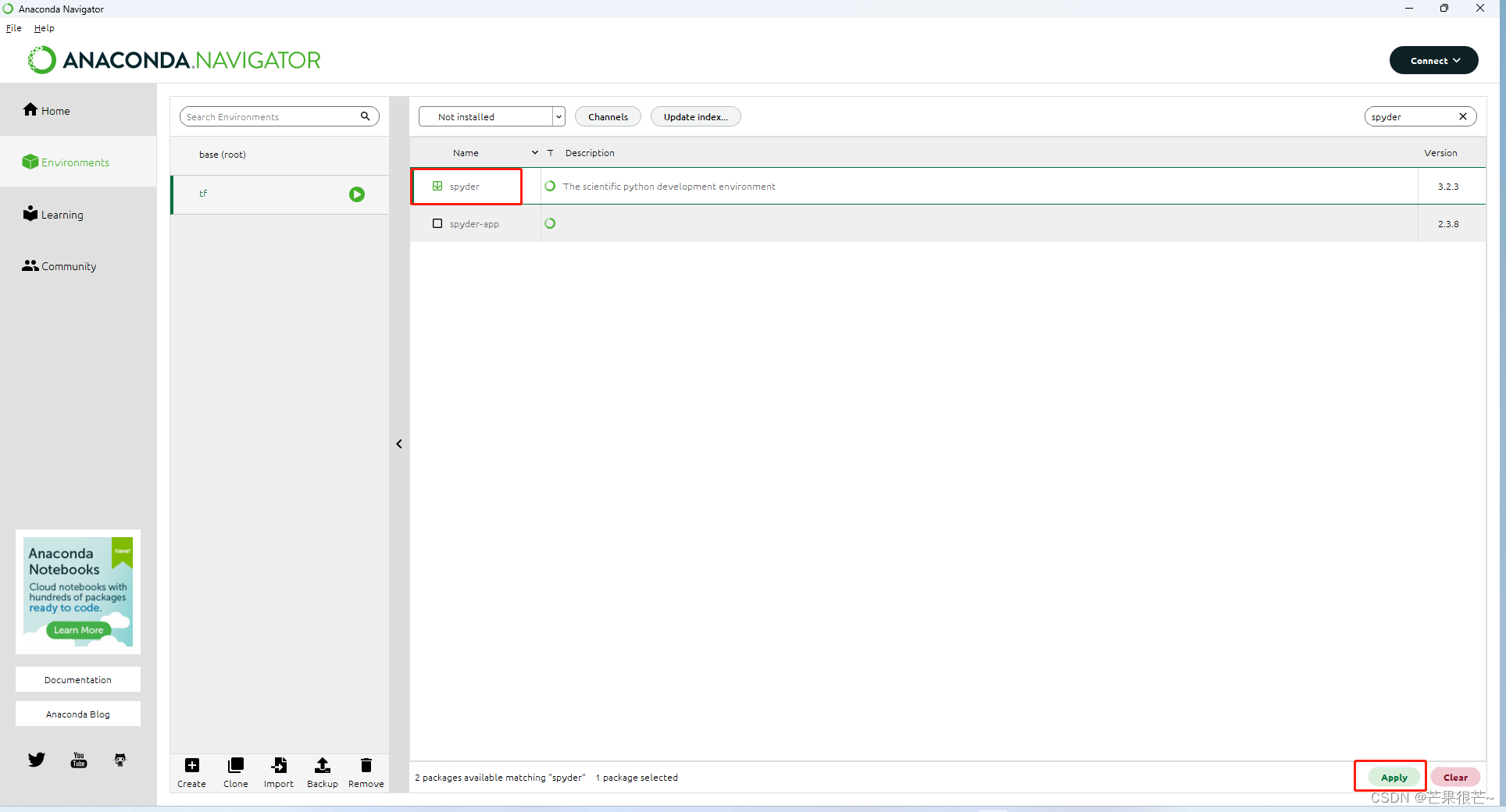Open the GitHub link icon
1506x812 pixels.
[120, 760]
